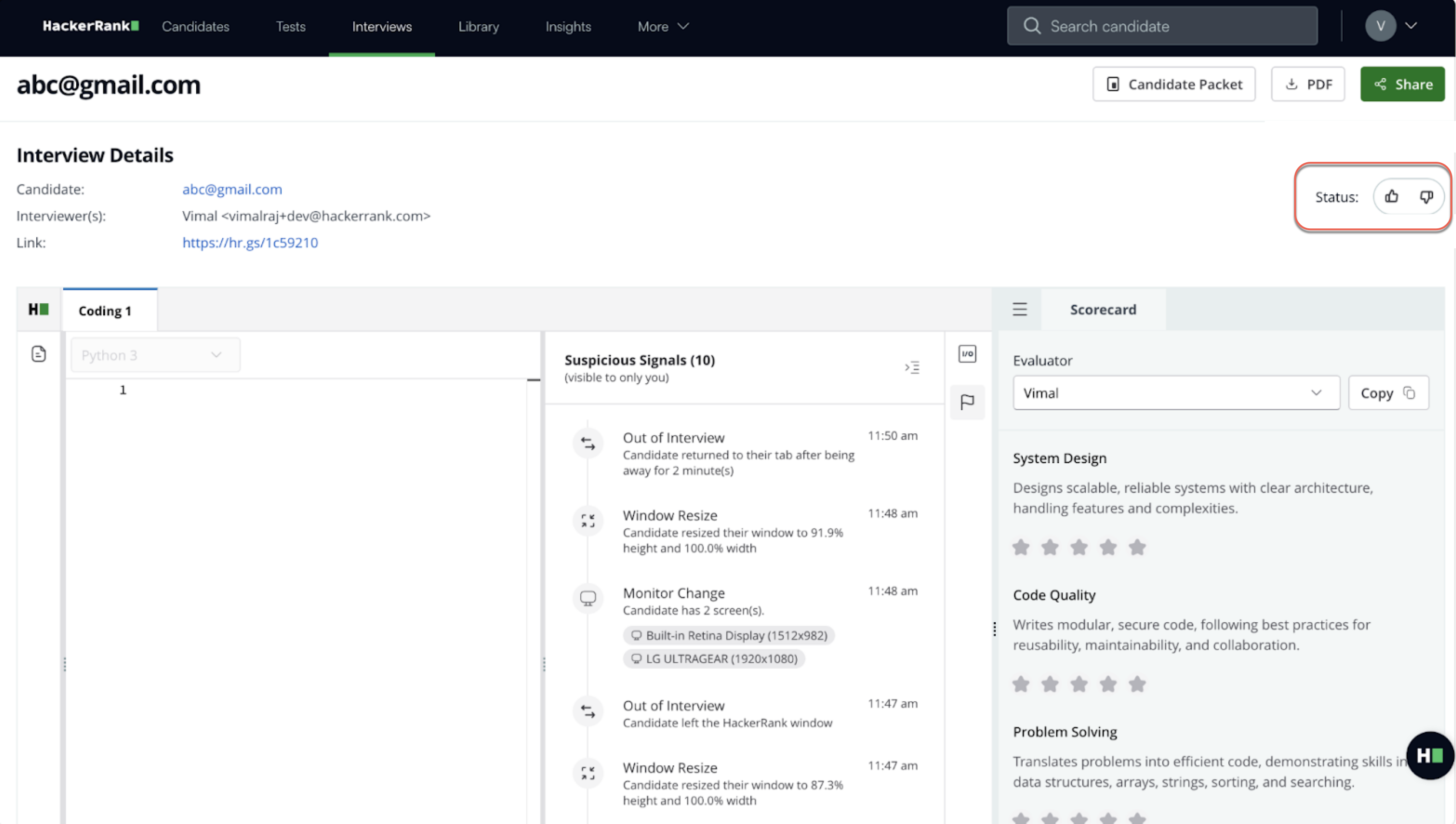The height and width of the screenshot is (824, 1456).
Task: Switch to the Scorecard tab
Action: coord(1103,310)
